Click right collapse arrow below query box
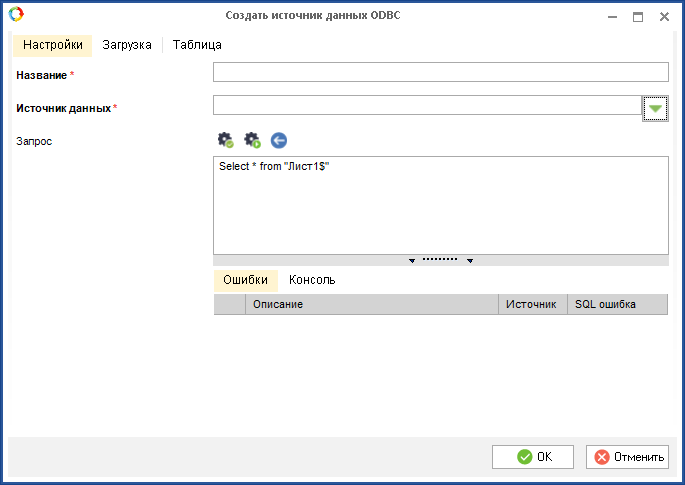 pos(469,261)
